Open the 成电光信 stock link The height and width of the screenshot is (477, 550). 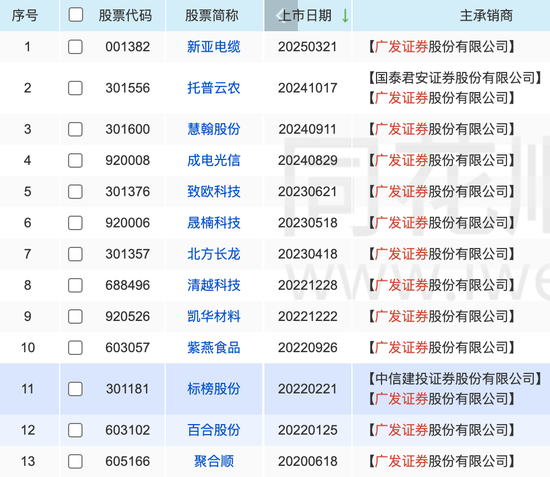pos(214,161)
